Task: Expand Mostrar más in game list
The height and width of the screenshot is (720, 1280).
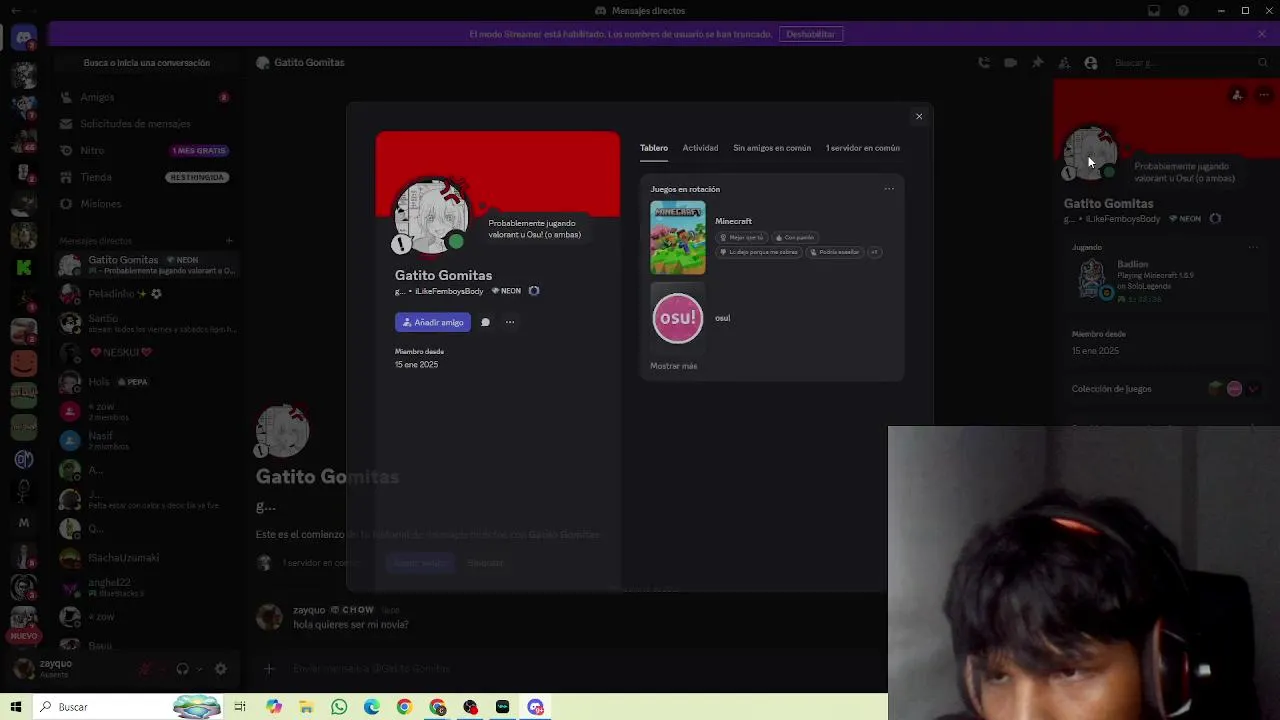Action: (674, 366)
